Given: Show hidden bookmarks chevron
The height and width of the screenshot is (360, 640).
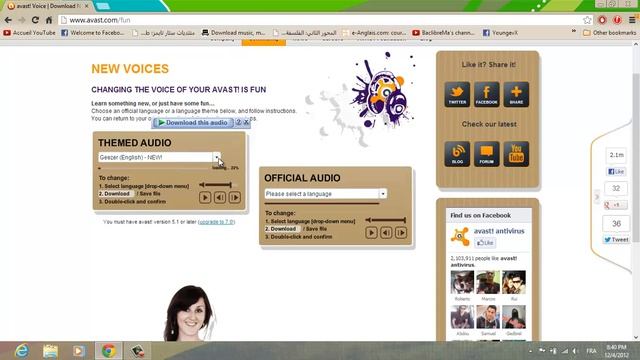Looking at the screenshot, I should [x=574, y=31].
